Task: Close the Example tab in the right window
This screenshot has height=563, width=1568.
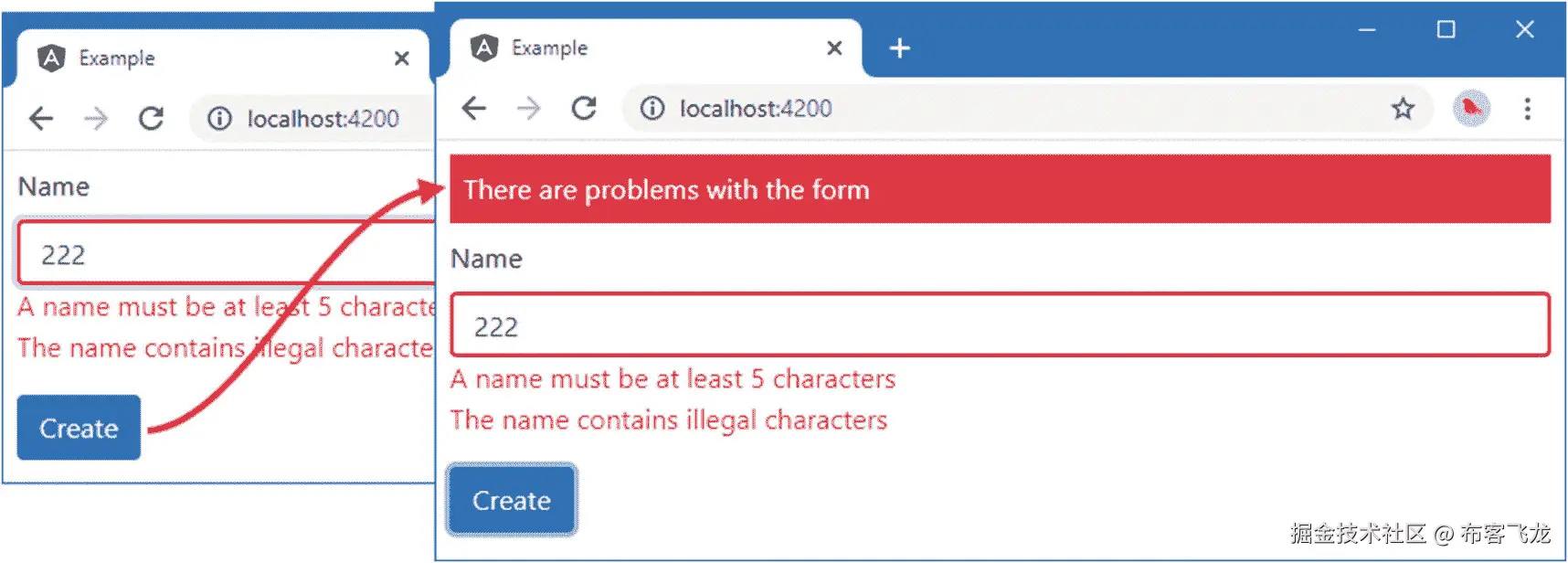Action: 834,48
